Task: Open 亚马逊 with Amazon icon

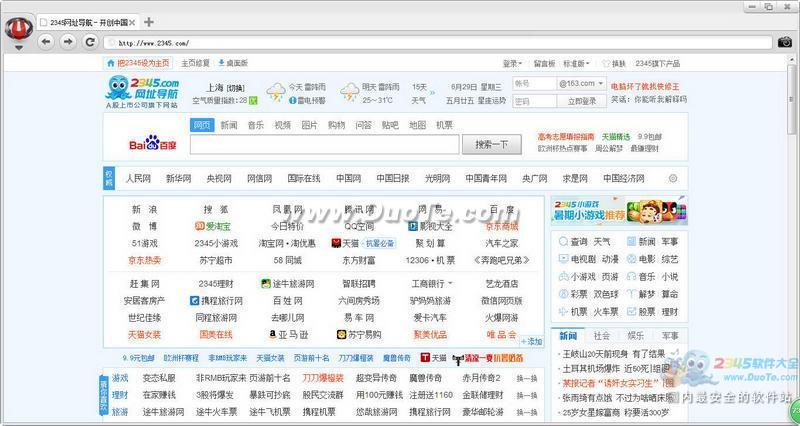Action: point(289,335)
